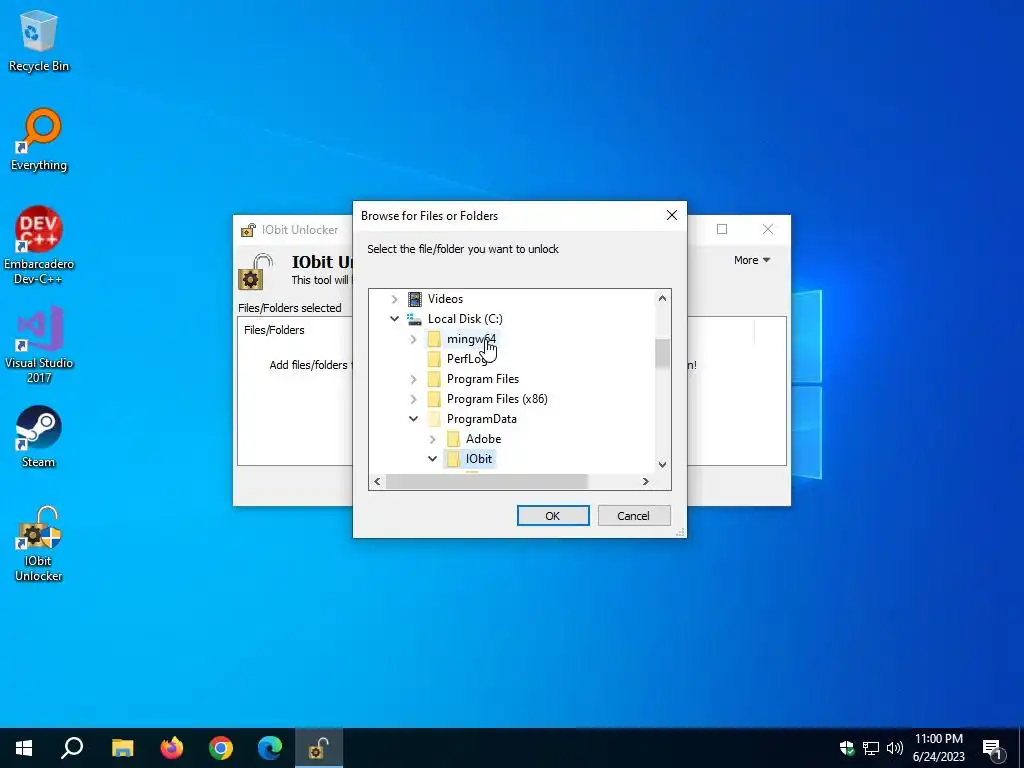Open the Visual Studio 2017 shortcut
This screenshot has height=768, width=1024.
tap(39, 344)
